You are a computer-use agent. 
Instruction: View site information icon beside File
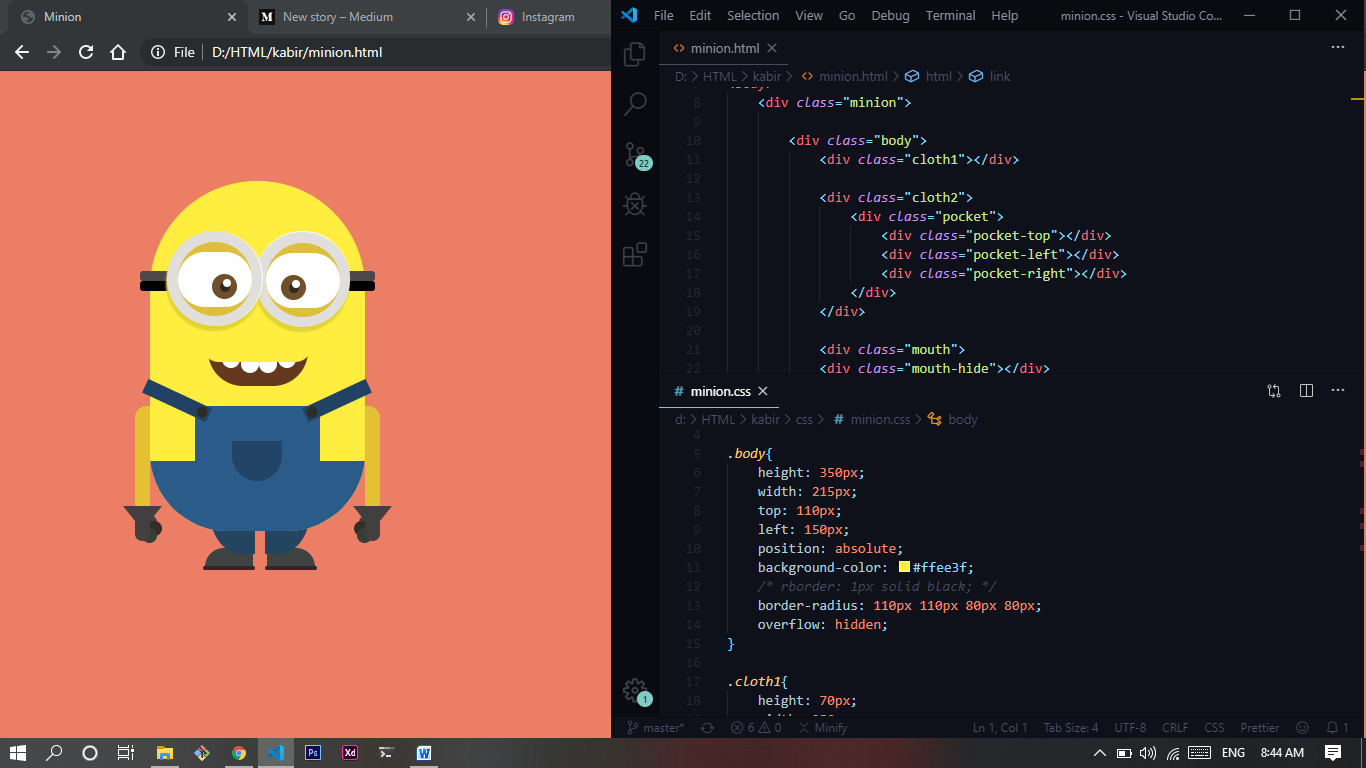(x=157, y=52)
